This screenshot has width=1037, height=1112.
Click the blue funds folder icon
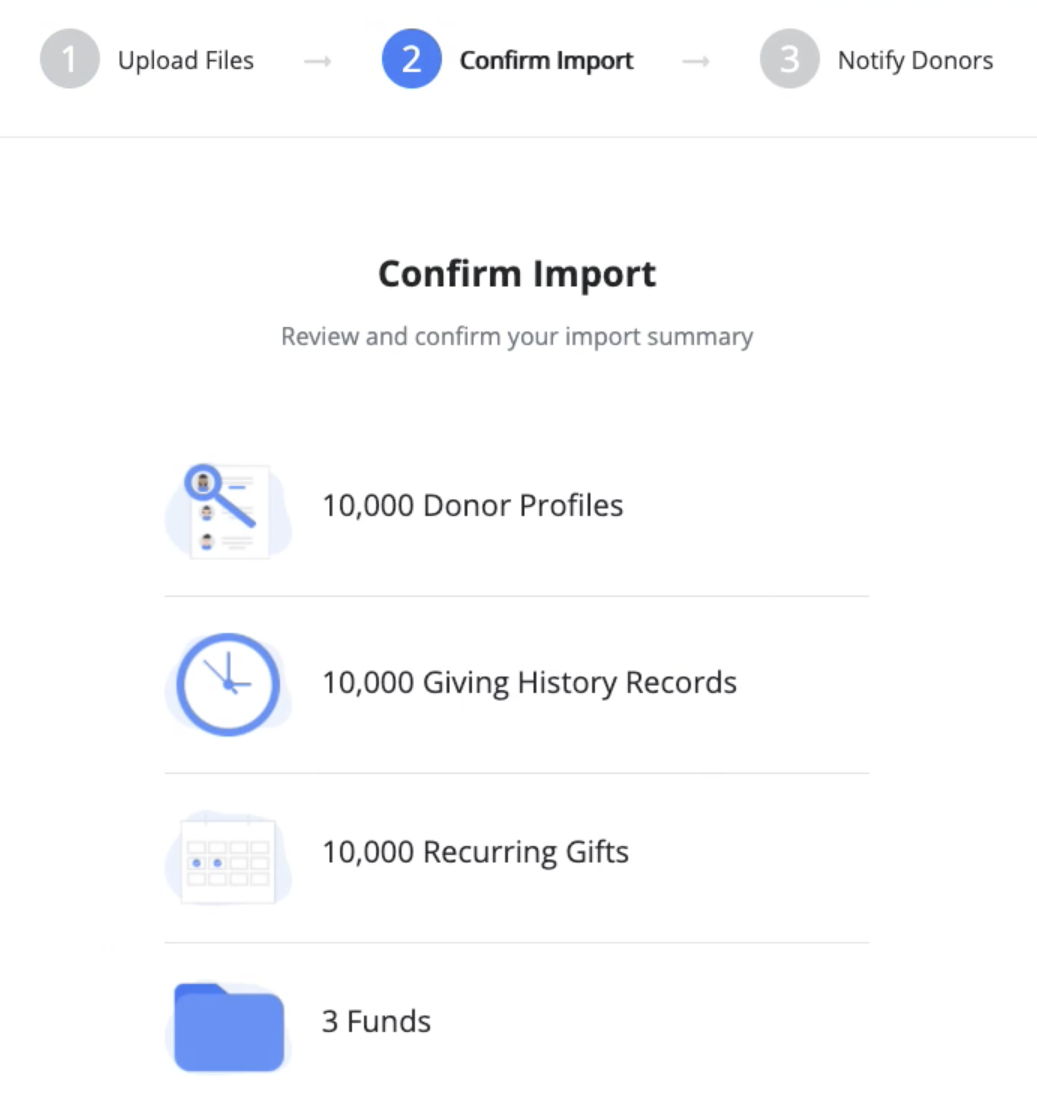click(x=228, y=1027)
